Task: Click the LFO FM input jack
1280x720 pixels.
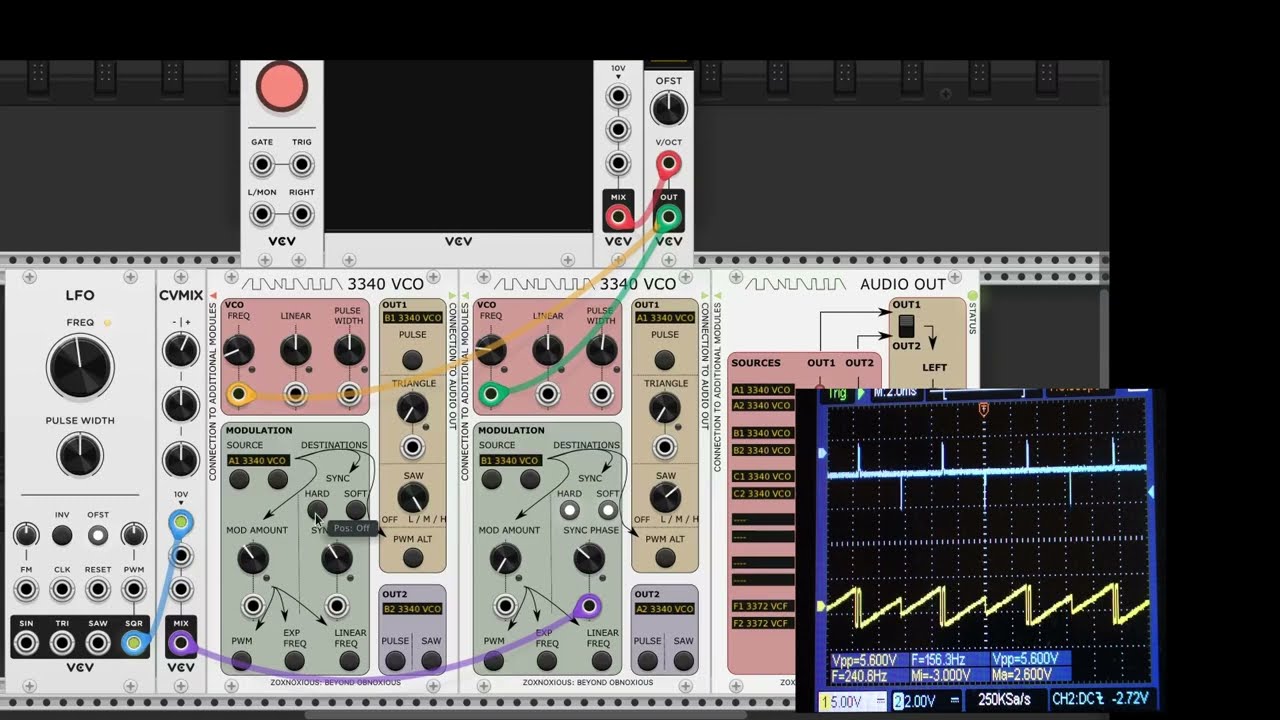Action: (x=26, y=589)
